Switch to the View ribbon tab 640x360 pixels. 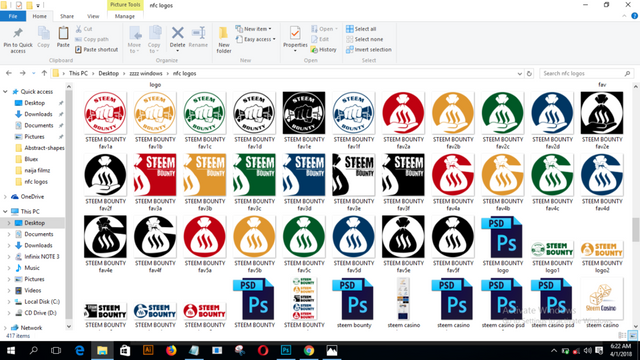[x=93, y=16]
